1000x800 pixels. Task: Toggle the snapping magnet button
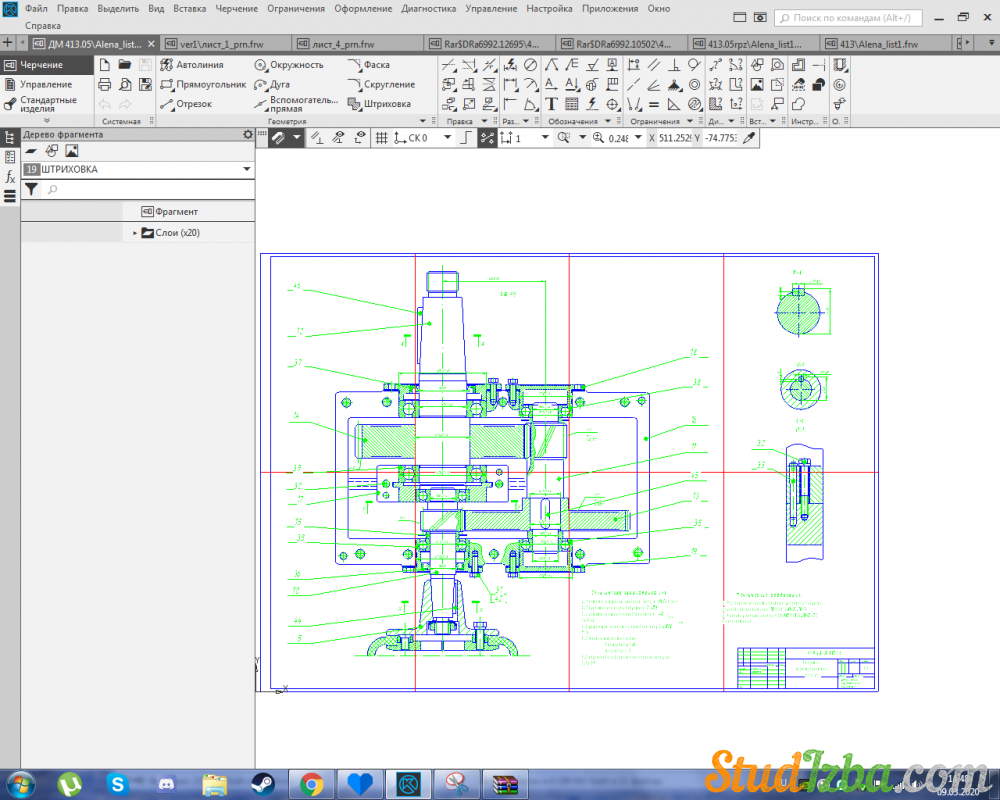point(280,138)
